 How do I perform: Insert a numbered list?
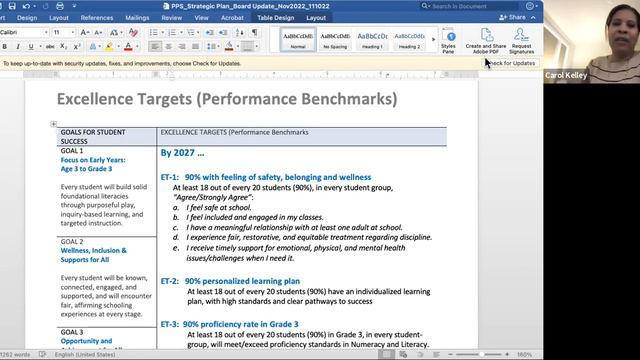coord(172,33)
